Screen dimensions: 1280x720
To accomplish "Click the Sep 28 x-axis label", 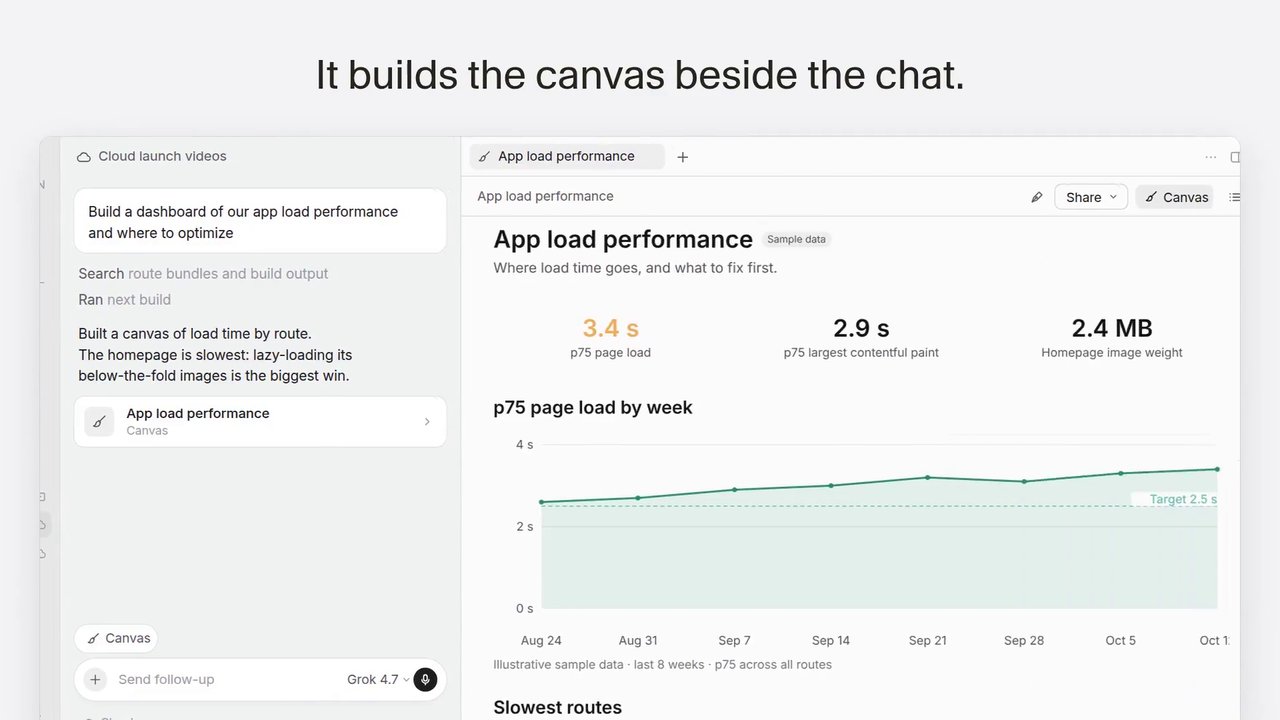I will [x=1023, y=640].
